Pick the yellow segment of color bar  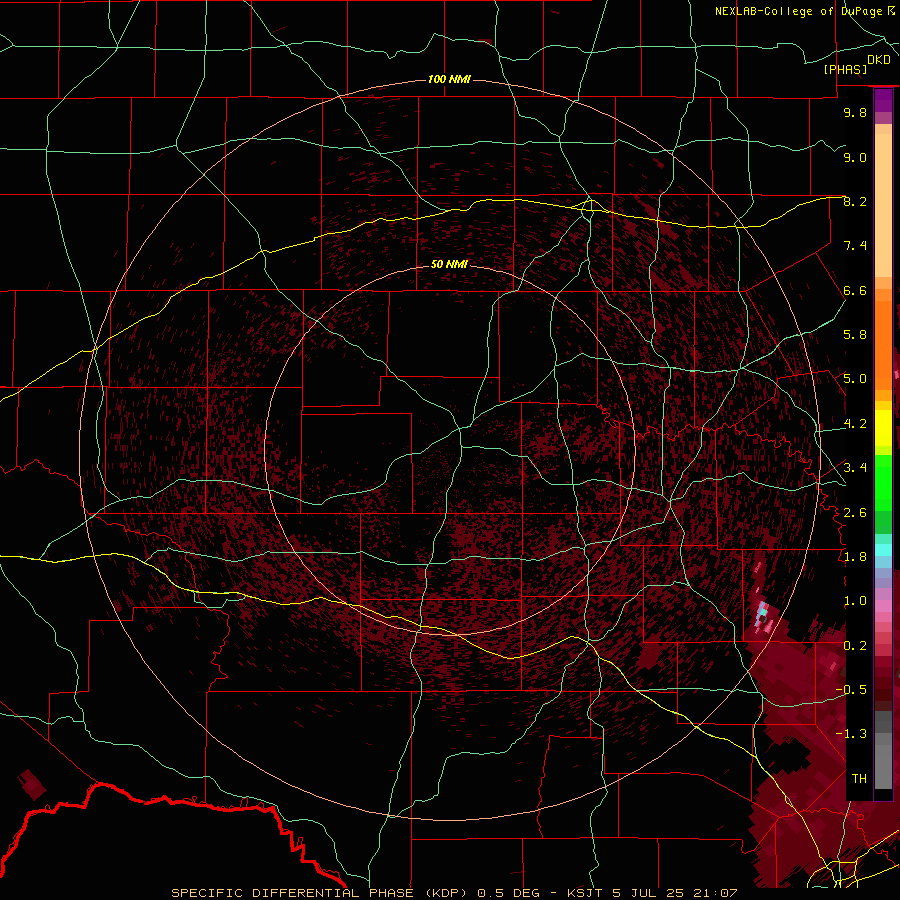click(x=883, y=428)
